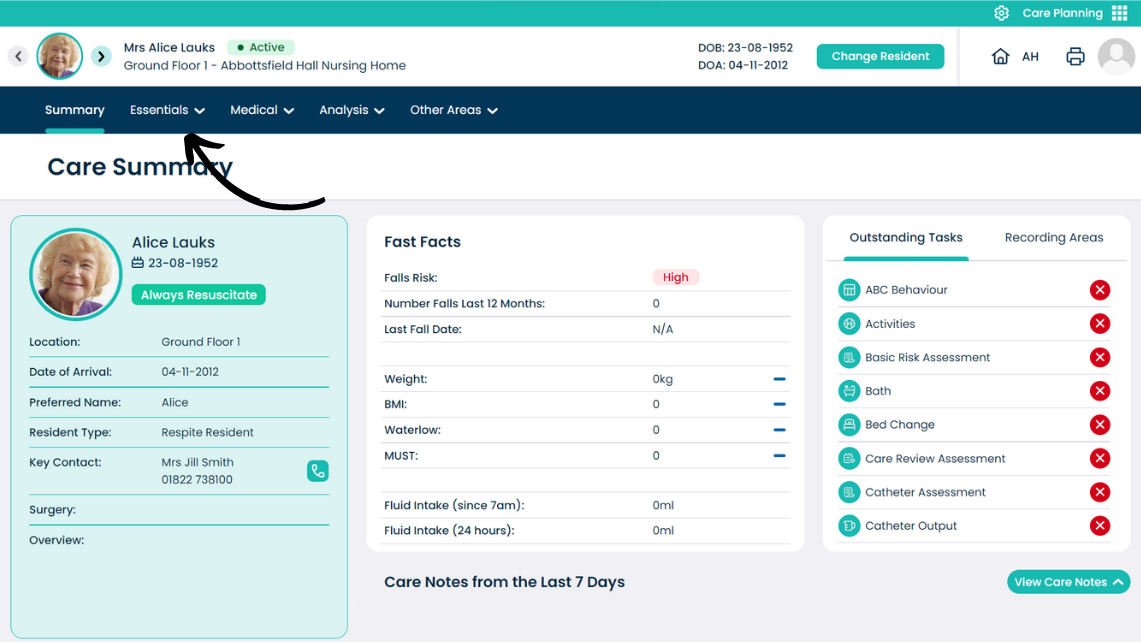
Task: Click red X beside Catheter Assessment
Action: 1100,492
